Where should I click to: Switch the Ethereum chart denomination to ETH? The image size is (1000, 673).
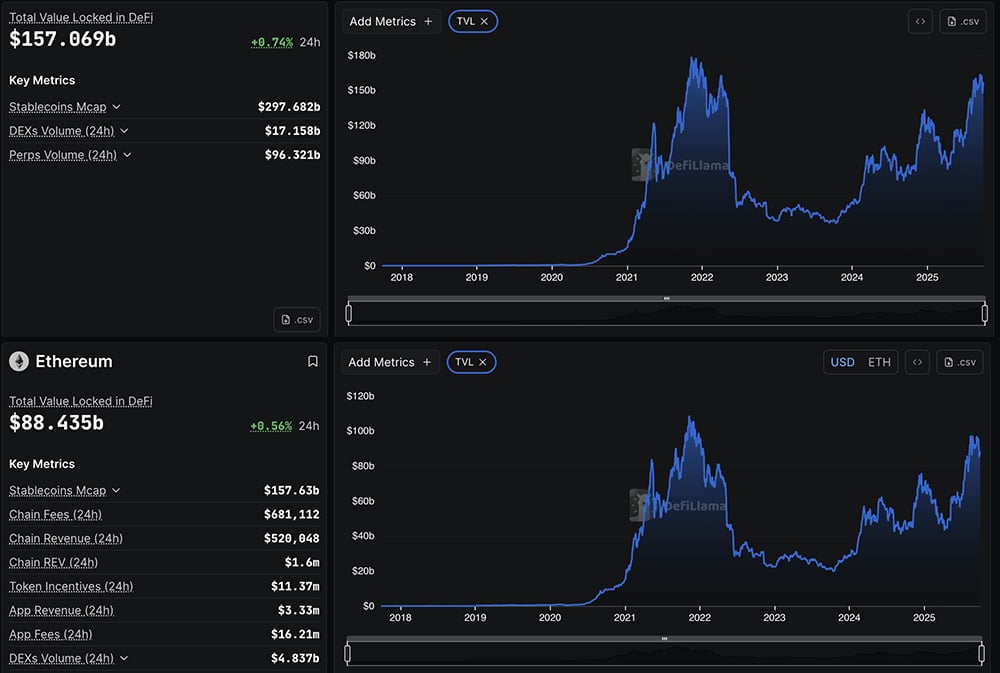pos(879,362)
